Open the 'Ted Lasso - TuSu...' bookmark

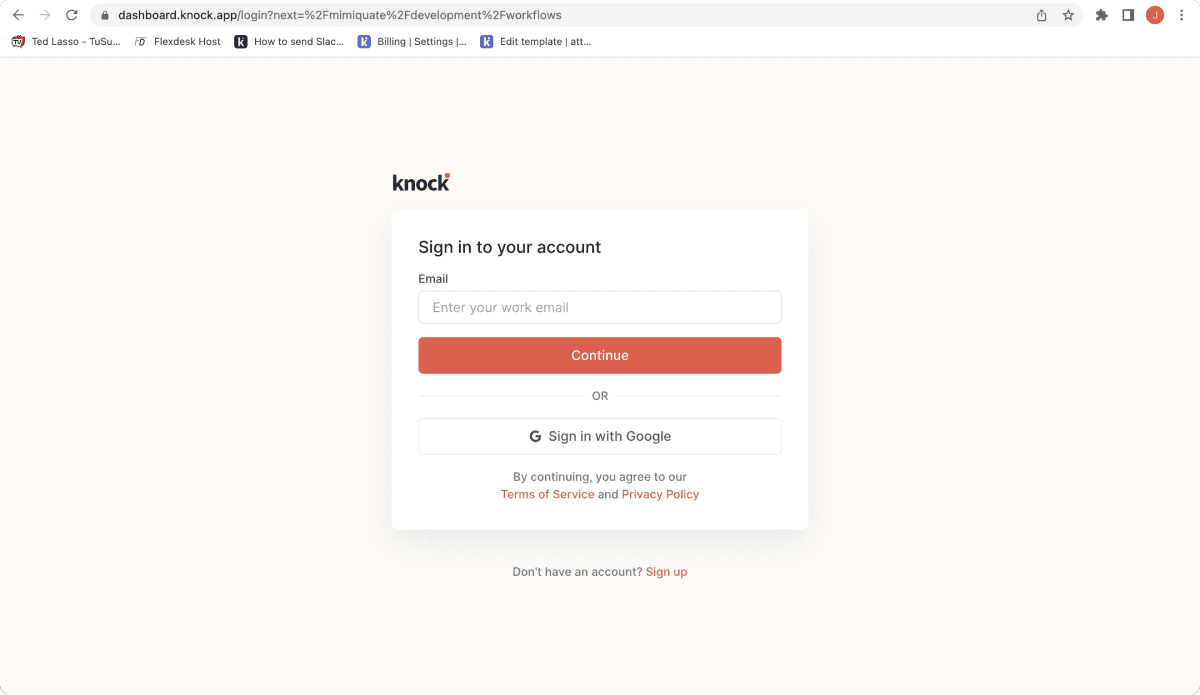tap(65, 42)
